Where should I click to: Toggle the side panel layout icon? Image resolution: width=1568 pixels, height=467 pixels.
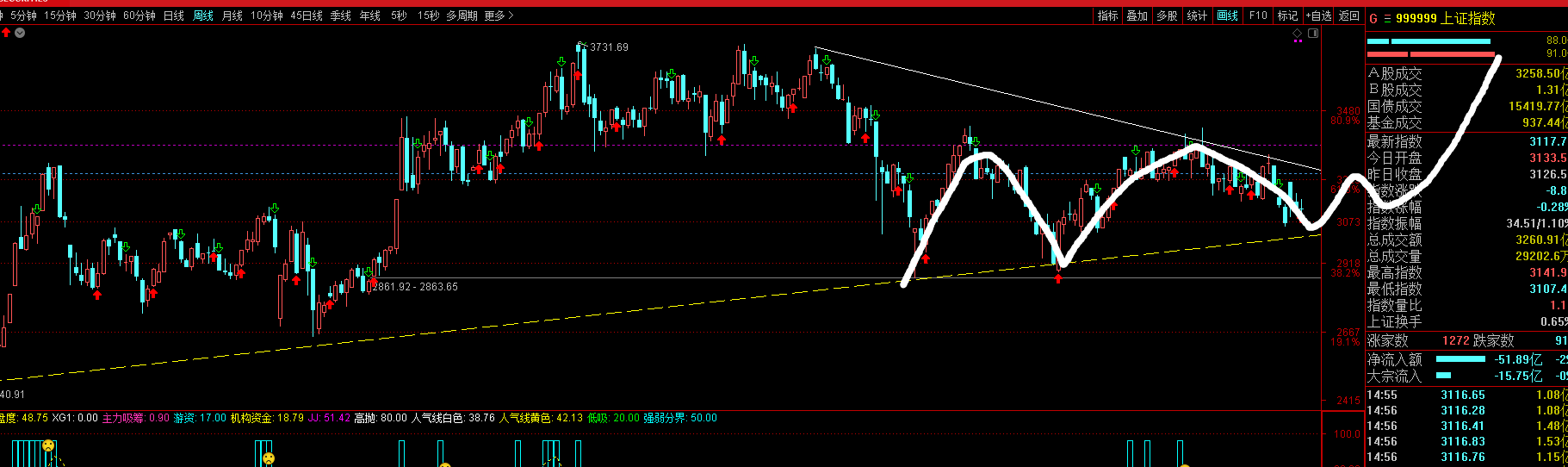coord(1313,34)
